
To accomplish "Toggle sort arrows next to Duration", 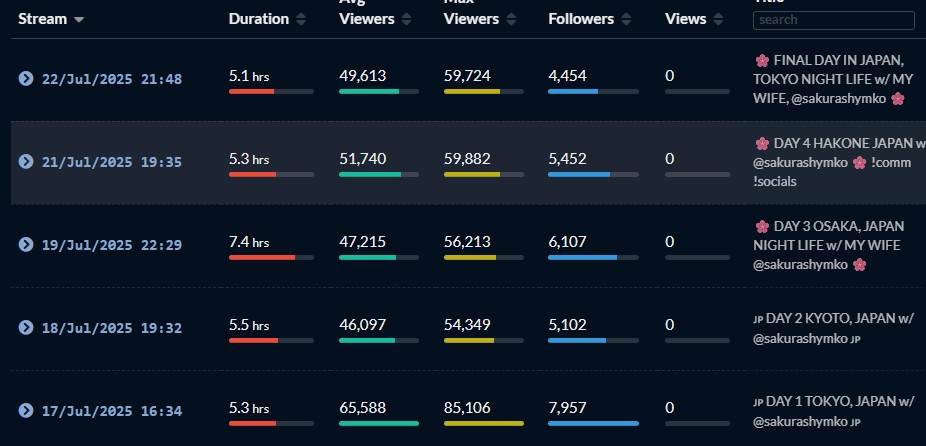I will coord(301,19).
